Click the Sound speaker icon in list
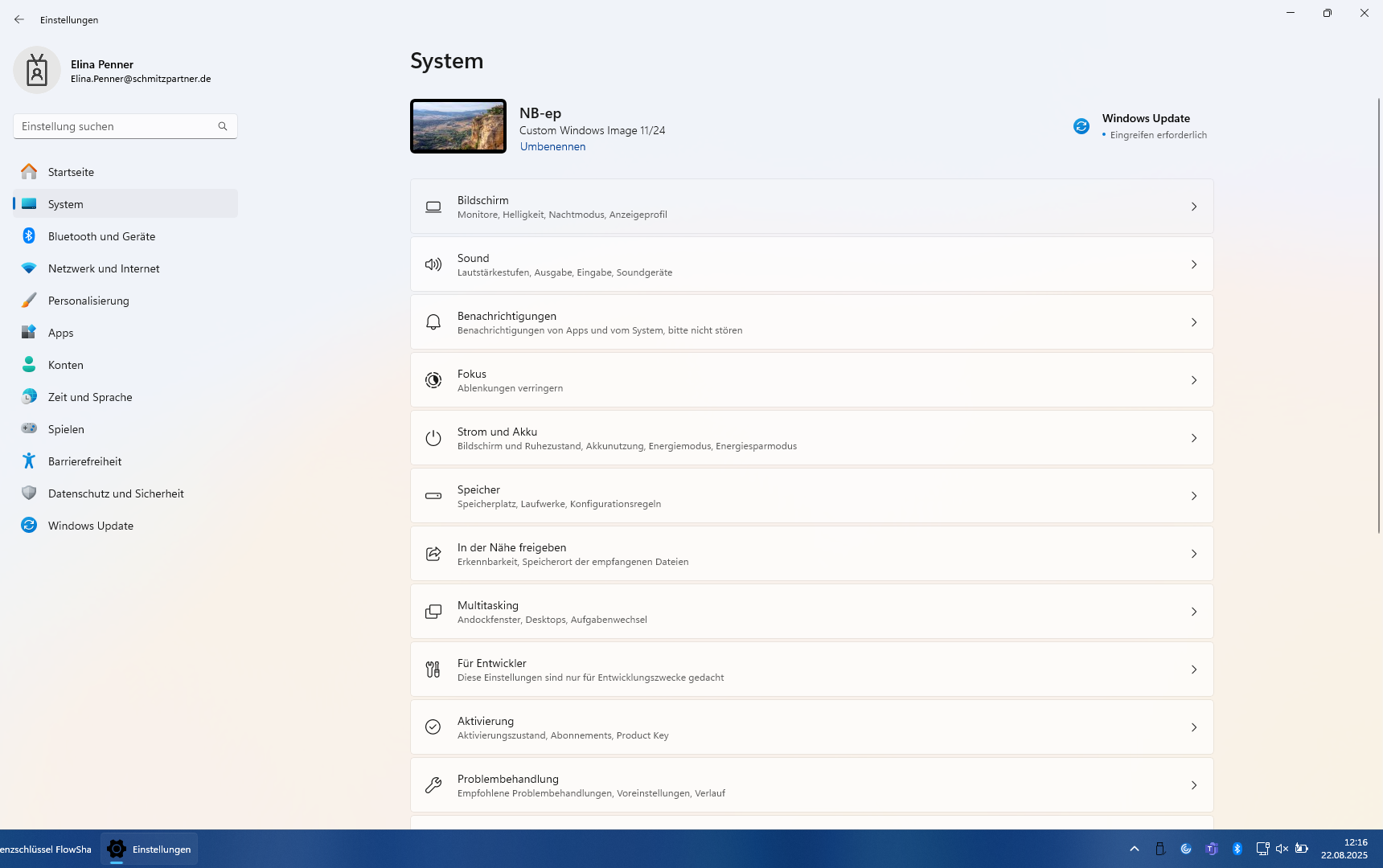This screenshot has width=1383, height=868. tap(433, 264)
